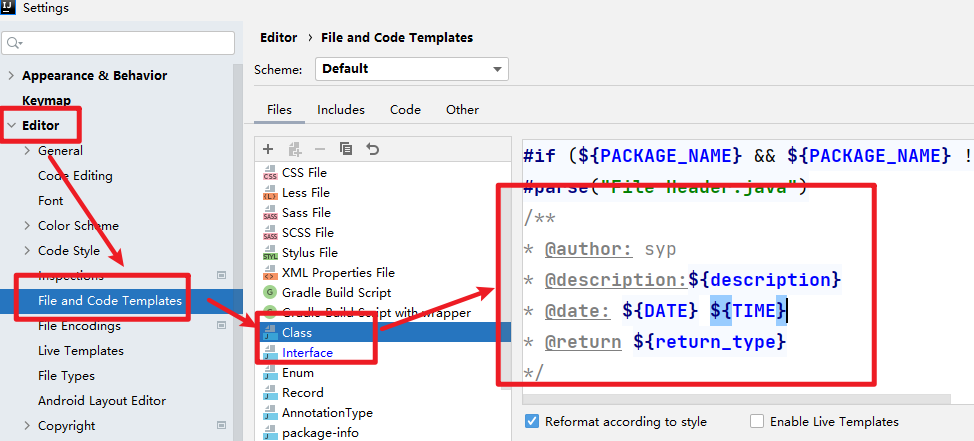Click the search magnifier icon in settings
The height and width of the screenshot is (441, 974).
[15, 43]
